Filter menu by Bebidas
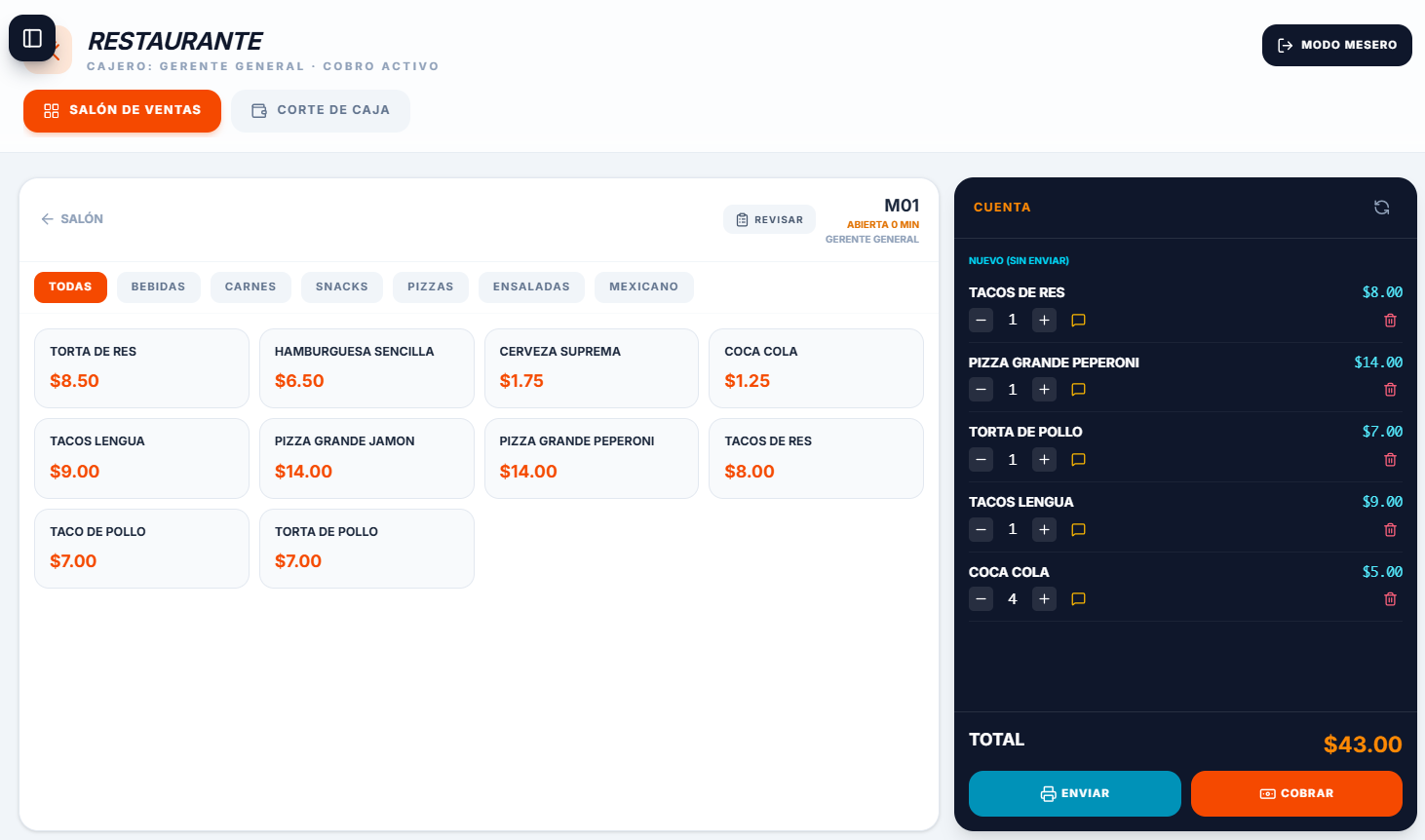This screenshot has width=1425, height=840. (158, 286)
